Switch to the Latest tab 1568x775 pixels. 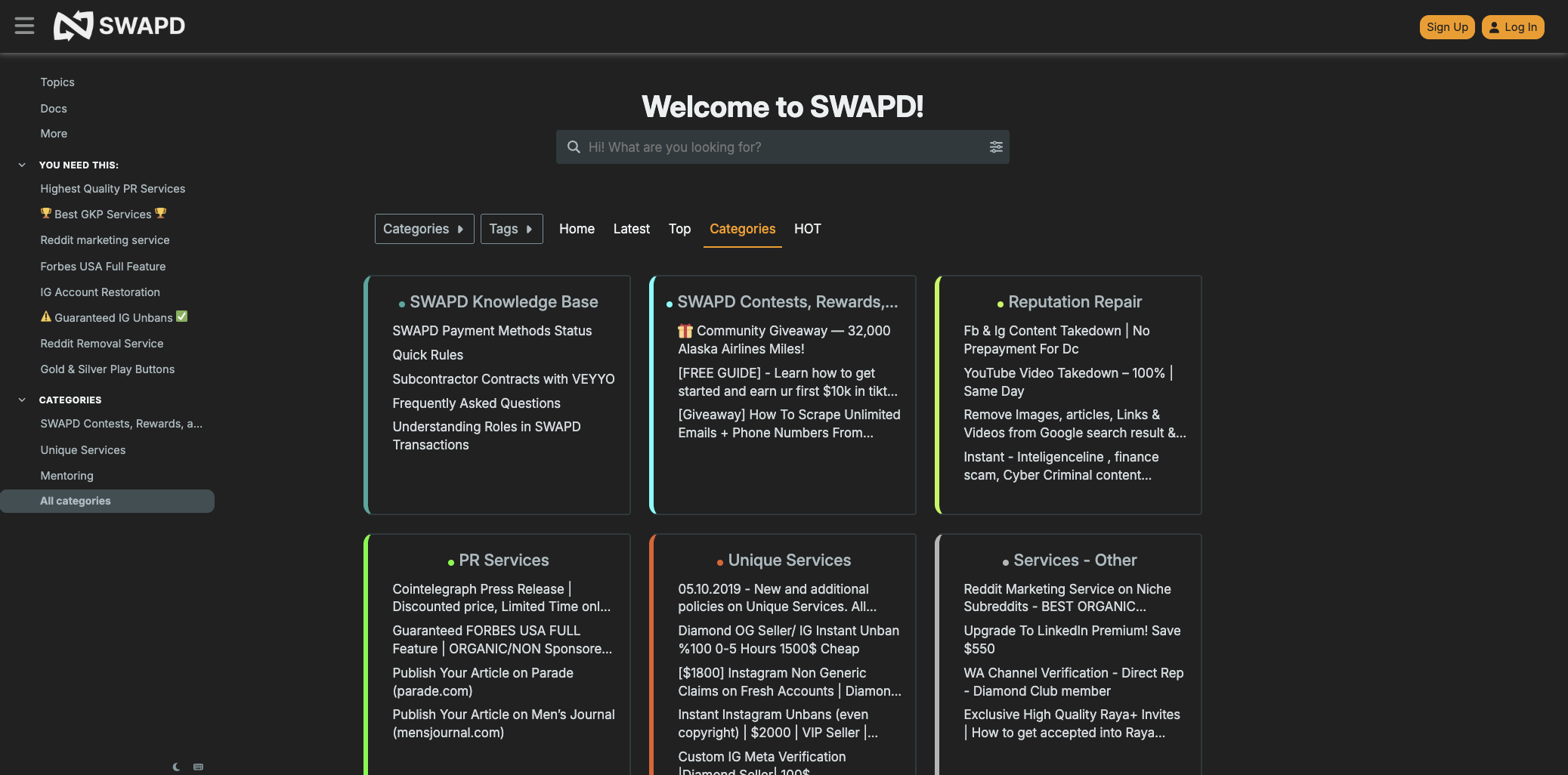point(631,229)
